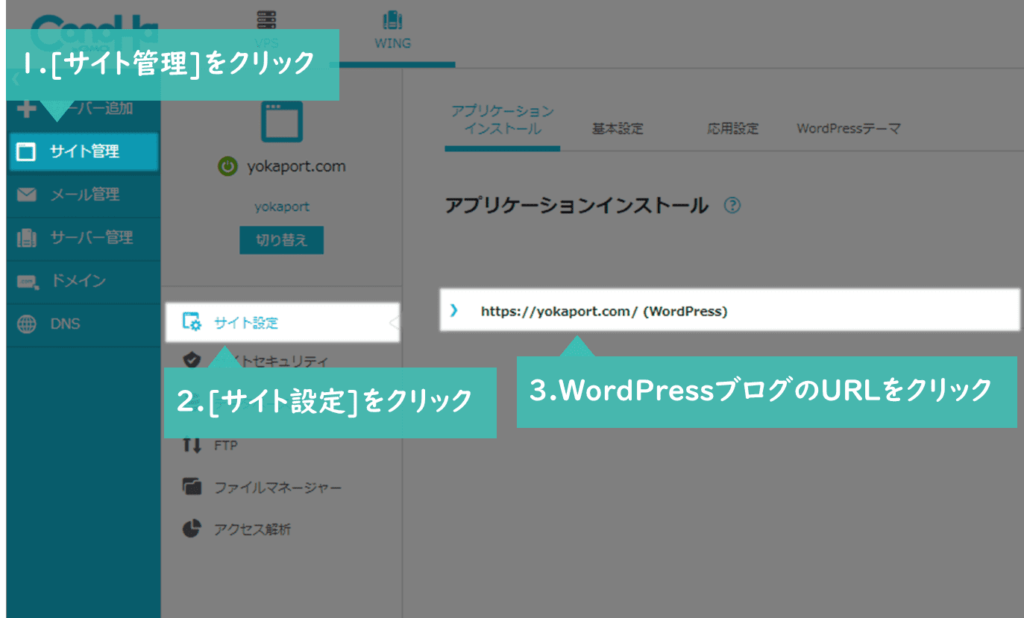The width and height of the screenshot is (1024, 618).
Task: Click the help question mark icon
Action: 732,206
